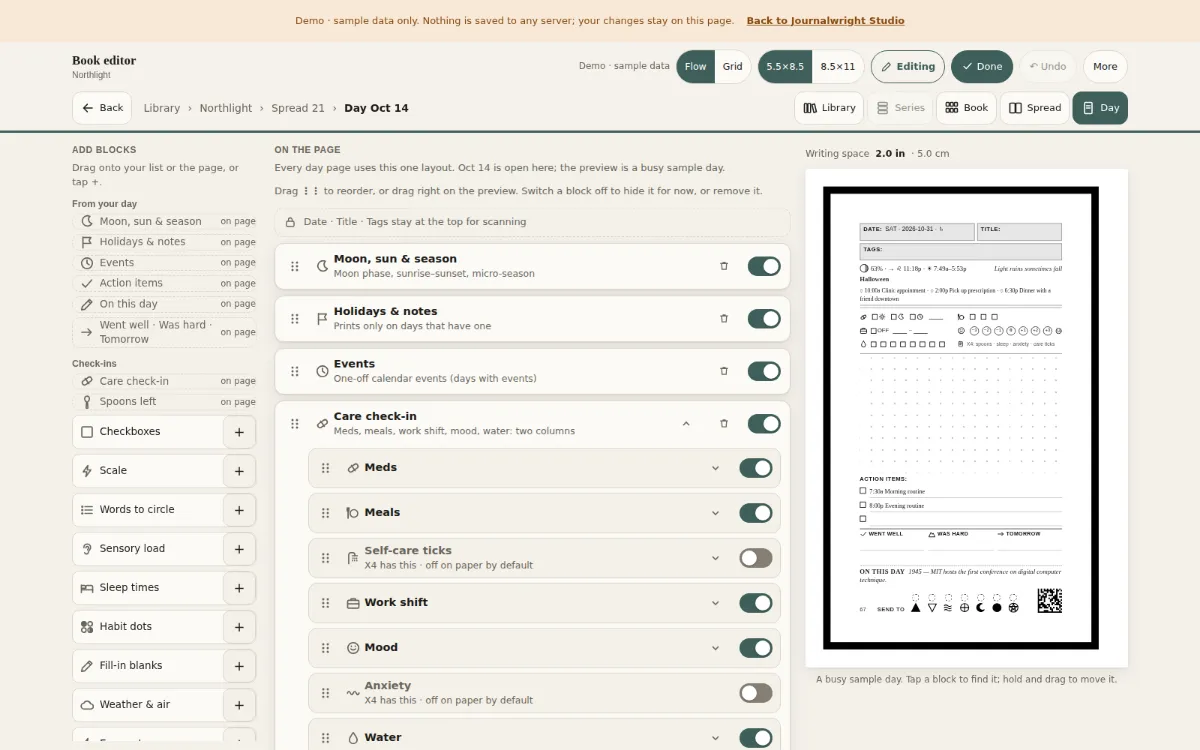Screen dimensions: 1200x750
Task: Click the drag handle on the Meds sub-block
Action: [x=326, y=468]
